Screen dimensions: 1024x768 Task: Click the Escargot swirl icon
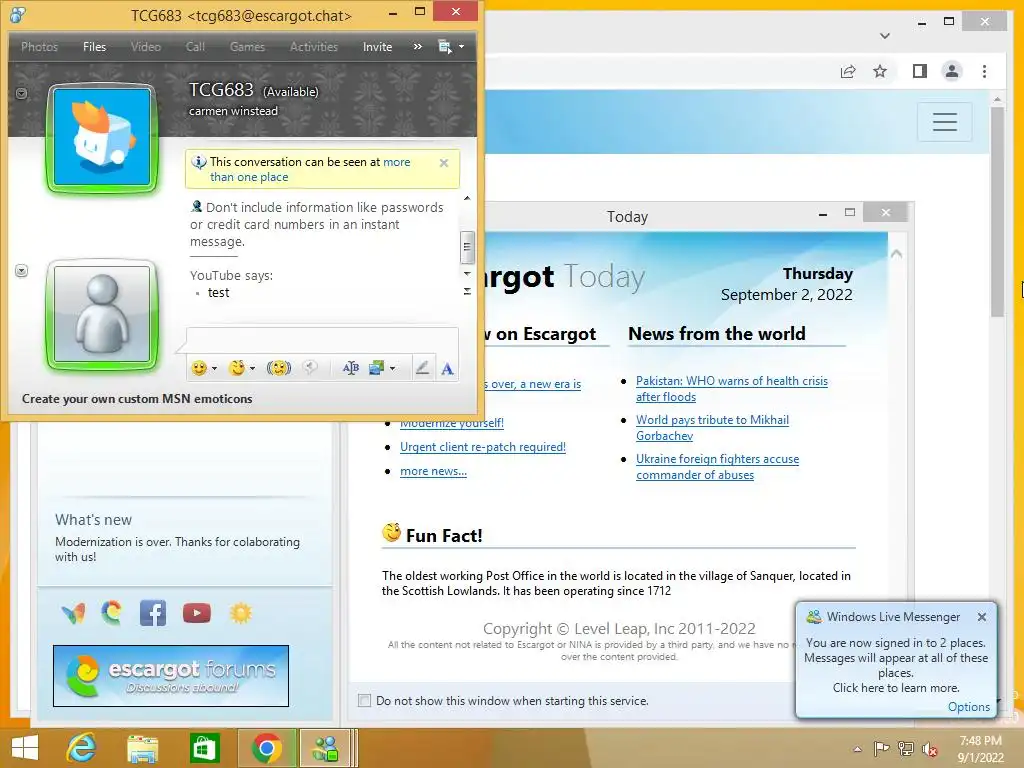pos(112,613)
